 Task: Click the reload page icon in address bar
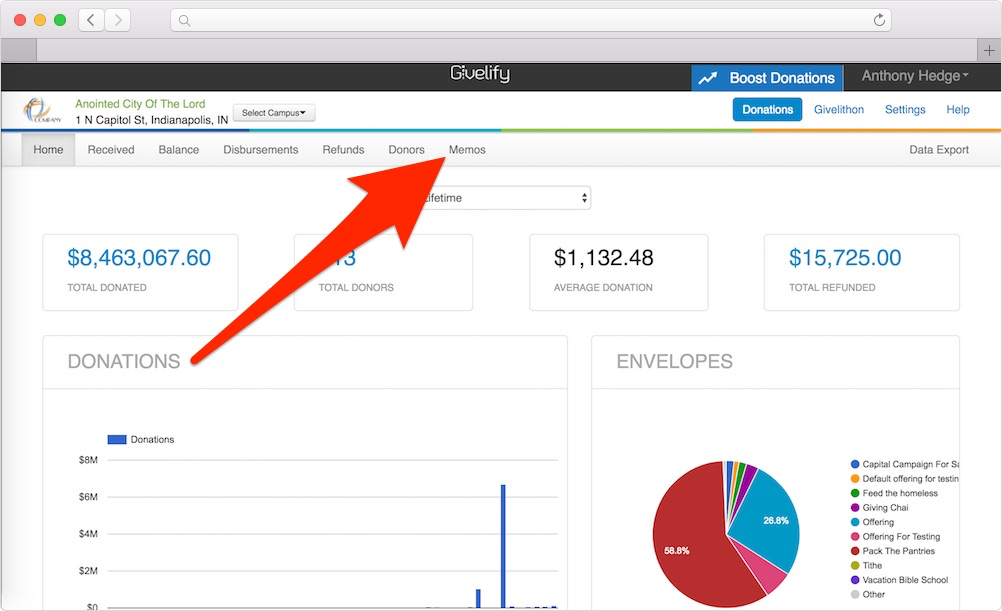(x=879, y=20)
